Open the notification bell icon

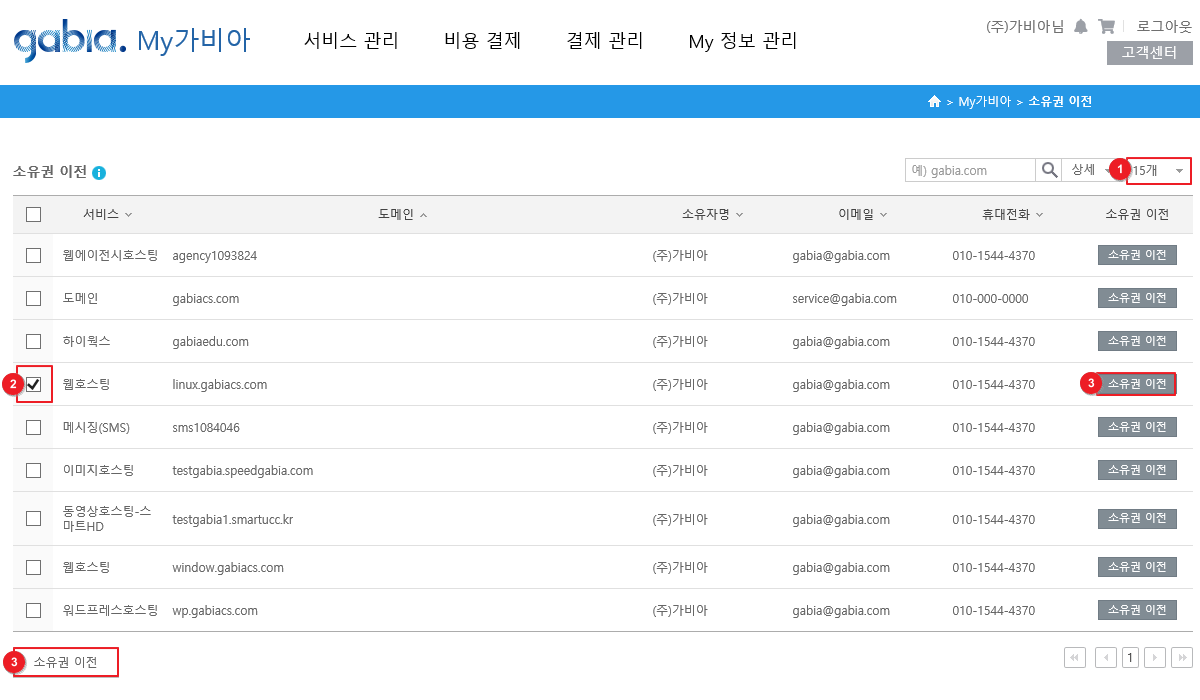coord(1080,27)
